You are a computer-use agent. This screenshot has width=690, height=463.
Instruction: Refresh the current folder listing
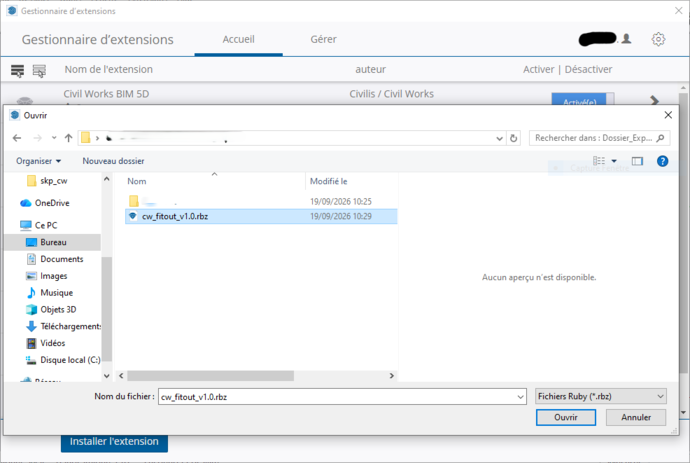pyautogui.click(x=513, y=138)
